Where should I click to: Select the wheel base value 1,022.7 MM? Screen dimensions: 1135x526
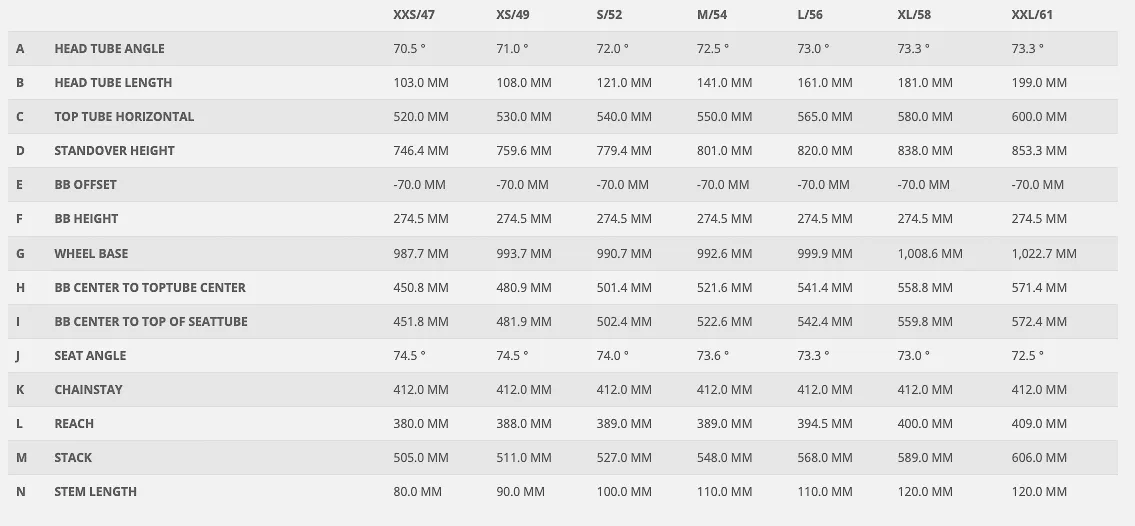click(x=1044, y=254)
